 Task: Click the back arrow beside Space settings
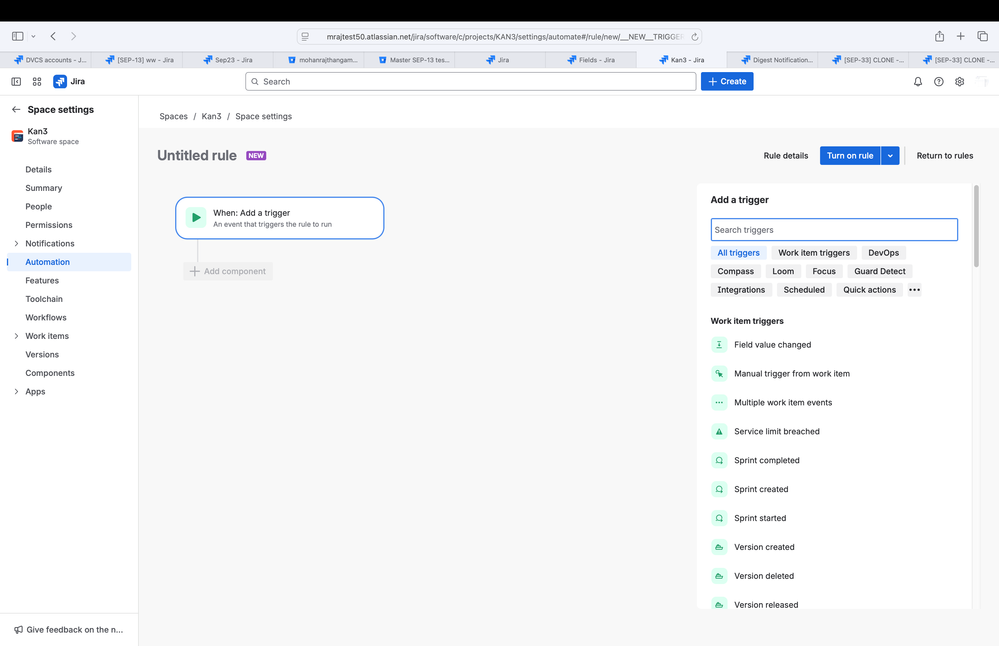pyautogui.click(x=16, y=110)
